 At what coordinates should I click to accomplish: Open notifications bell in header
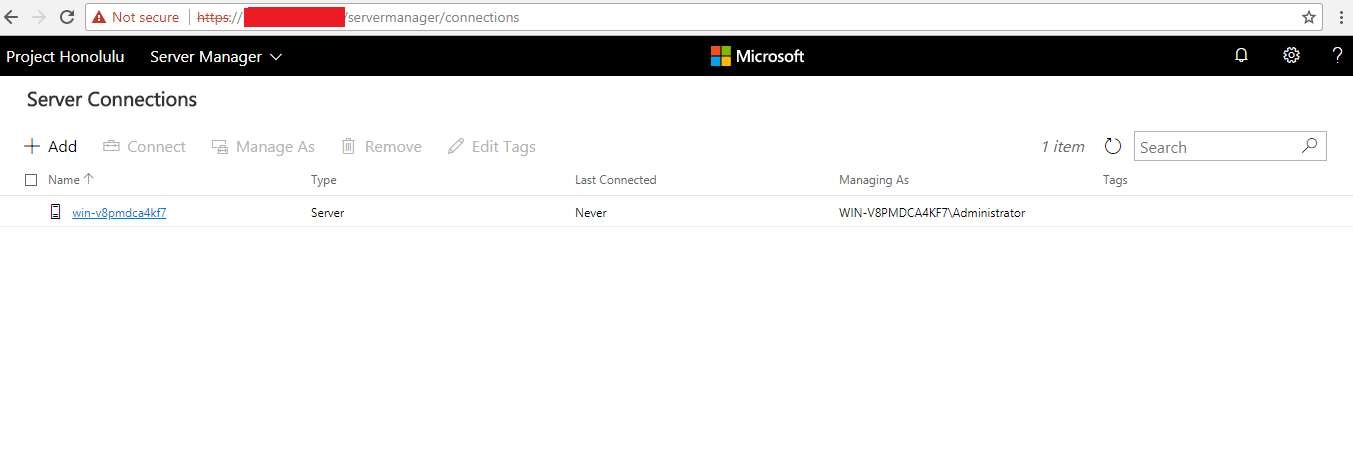point(1242,56)
